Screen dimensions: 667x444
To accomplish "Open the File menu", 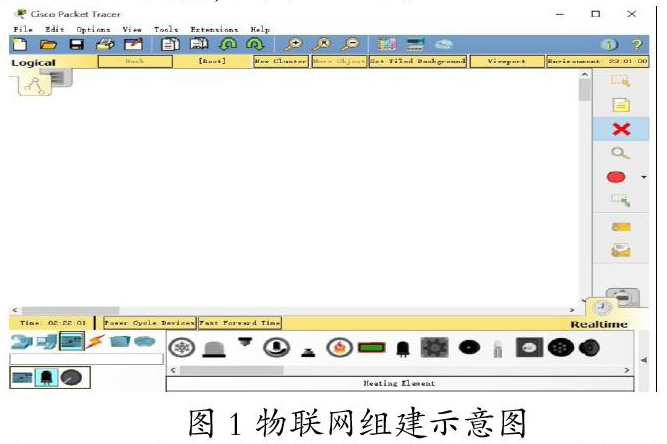I will coord(23,29).
